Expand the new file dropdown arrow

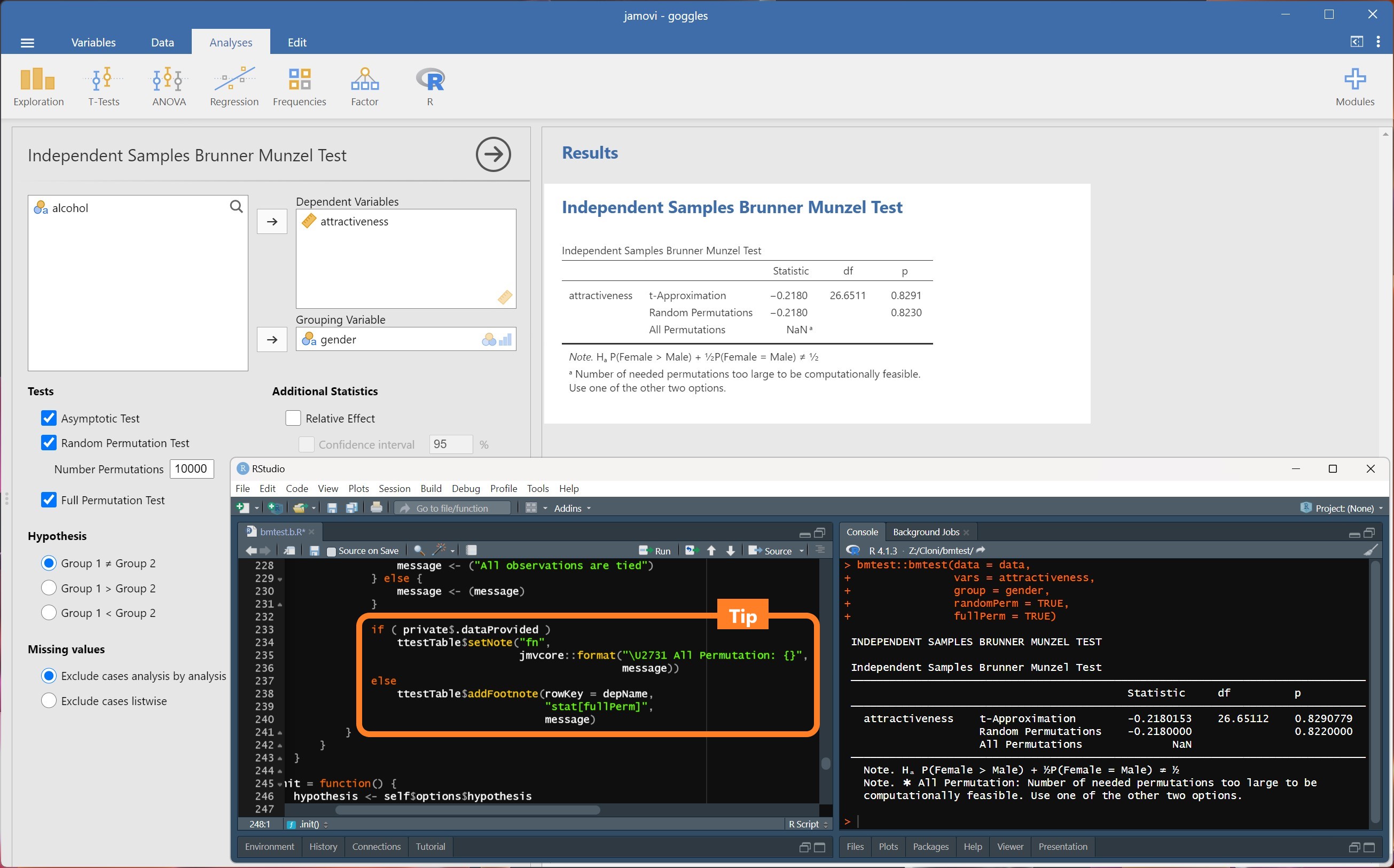point(256,508)
